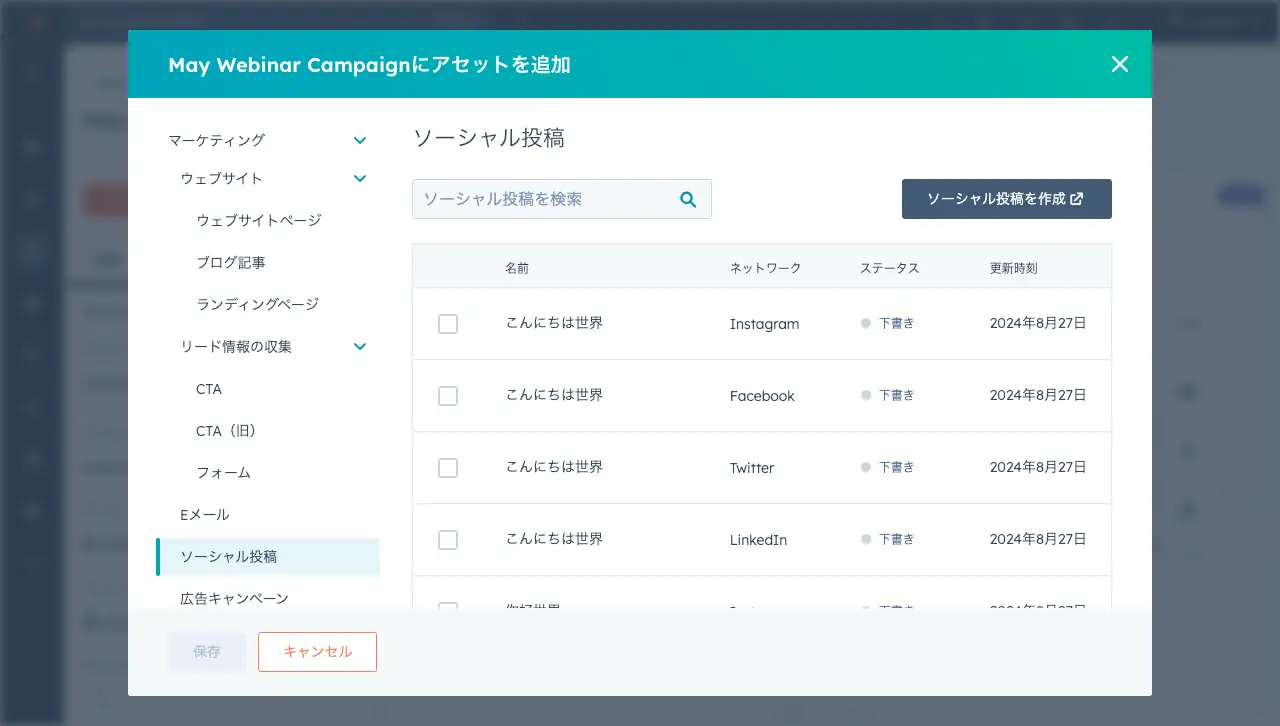Viewport: 1280px width, 726px height.
Task: Check the こんにちは世界 LinkedIn row checkbox
Action: 448,540
